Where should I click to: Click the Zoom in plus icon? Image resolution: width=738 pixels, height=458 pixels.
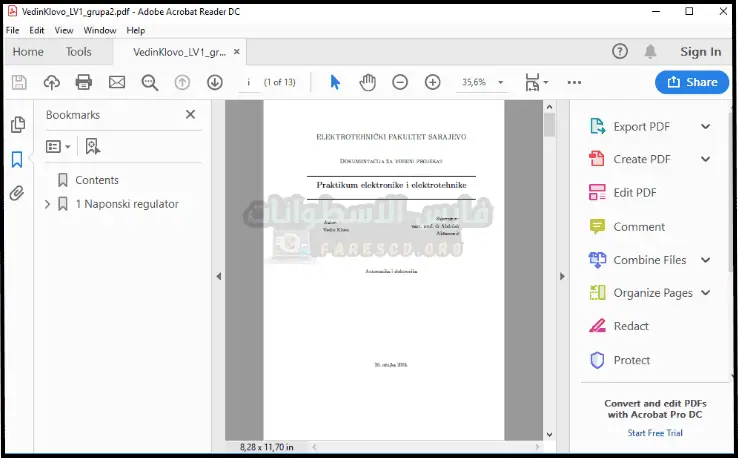point(432,82)
